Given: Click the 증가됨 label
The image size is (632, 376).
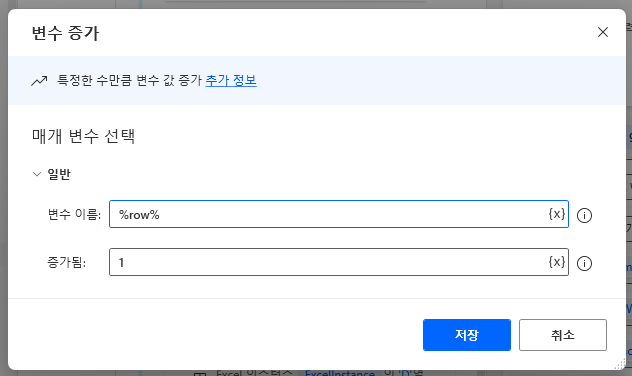Looking at the screenshot, I should point(67,262).
